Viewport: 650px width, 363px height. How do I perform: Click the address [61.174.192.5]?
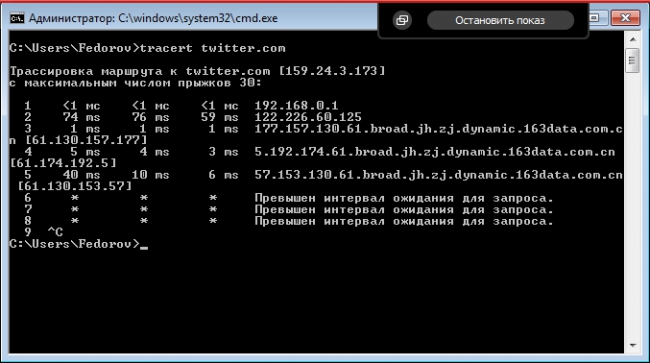[63, 163]
